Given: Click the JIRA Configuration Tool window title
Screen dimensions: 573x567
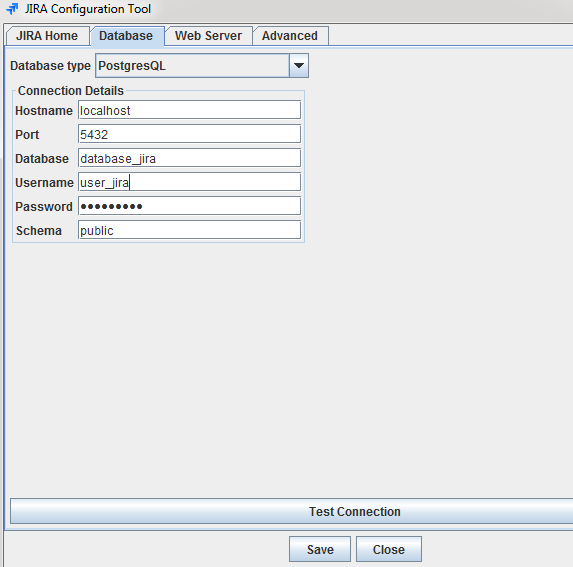Looking at the screenshot, I should coord(88,9).
